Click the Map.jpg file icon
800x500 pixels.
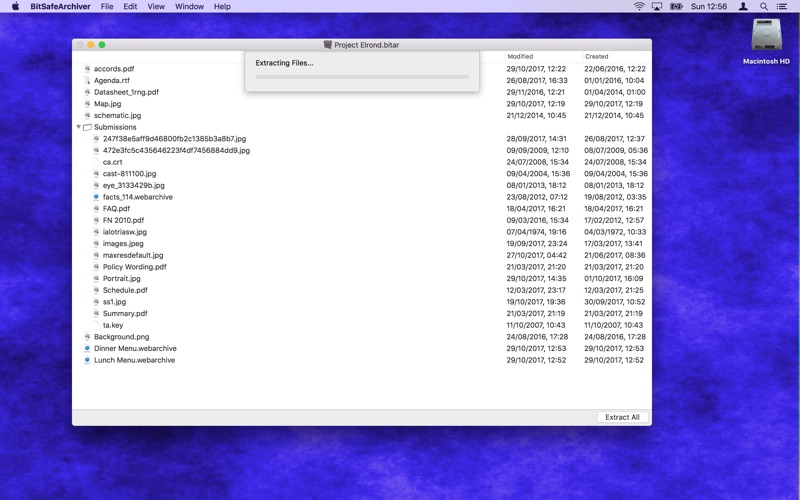coord(87,104)
